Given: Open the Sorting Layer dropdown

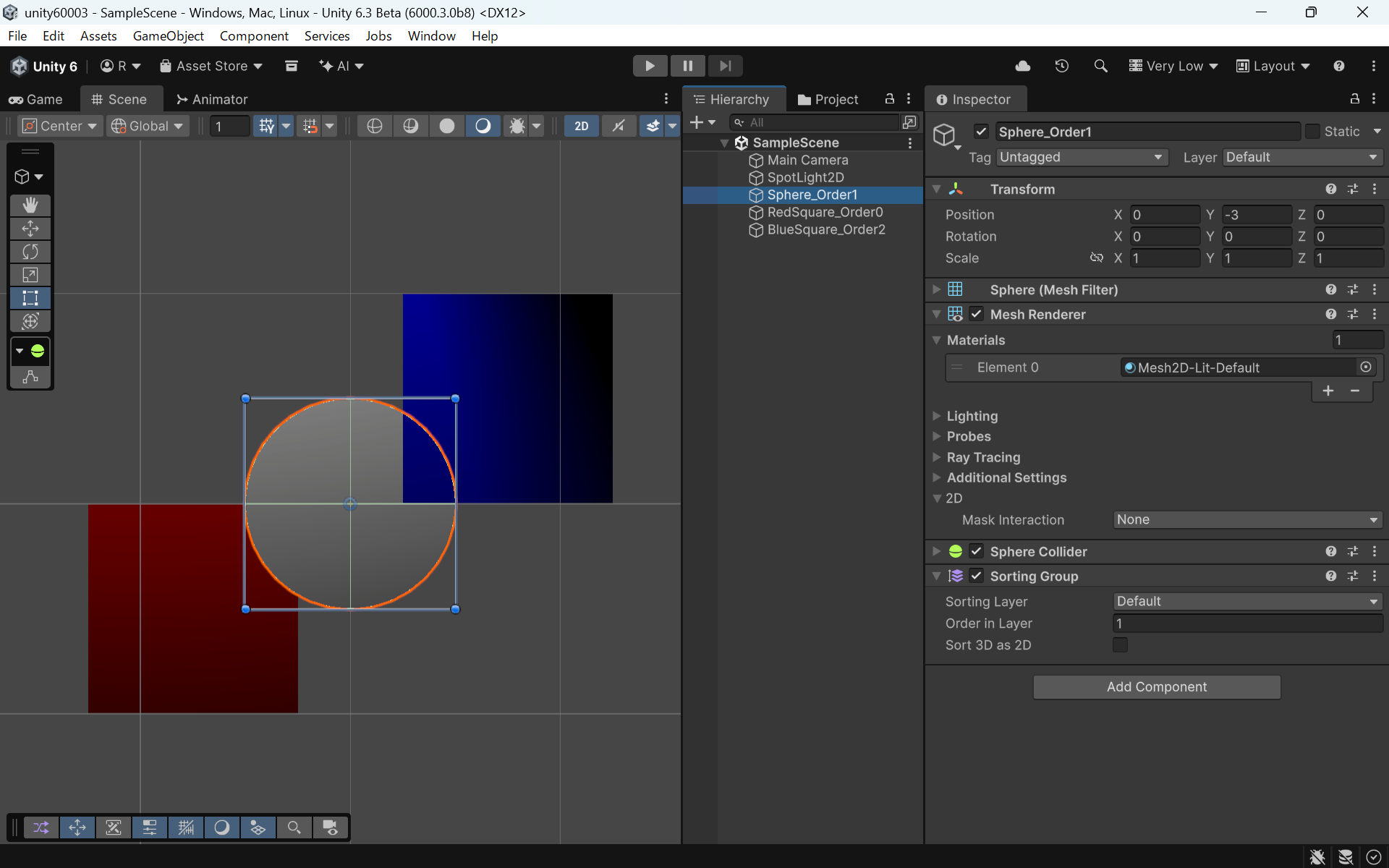Looking at the screenshot, I should click(x=1246, y=601).
